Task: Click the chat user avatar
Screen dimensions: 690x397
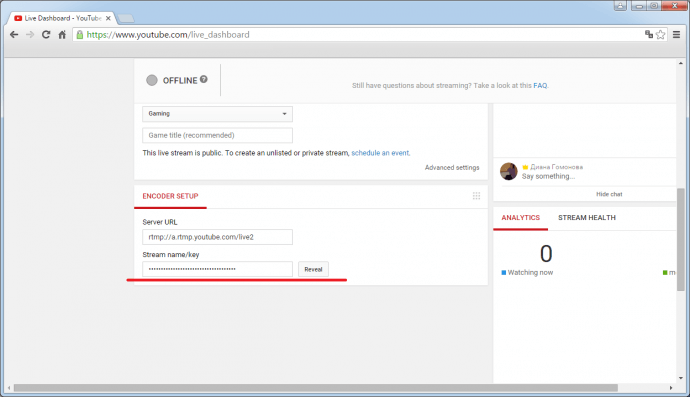Action: pyautogui.click(x=509, y=171)
